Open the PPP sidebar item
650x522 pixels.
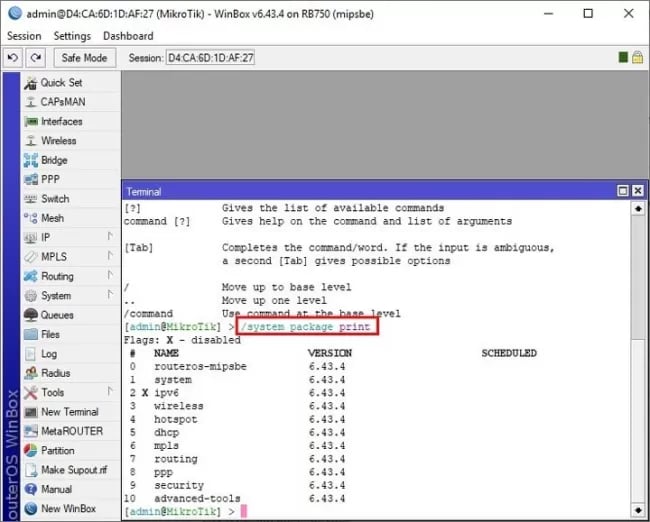(x=70, y=179)
